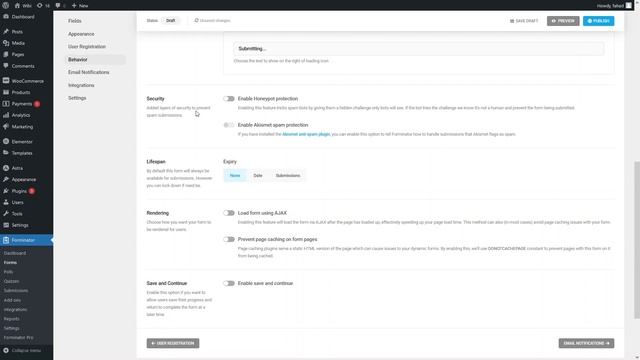Select the Date expiry option
The image size is (640, 360).
(258, 176)
